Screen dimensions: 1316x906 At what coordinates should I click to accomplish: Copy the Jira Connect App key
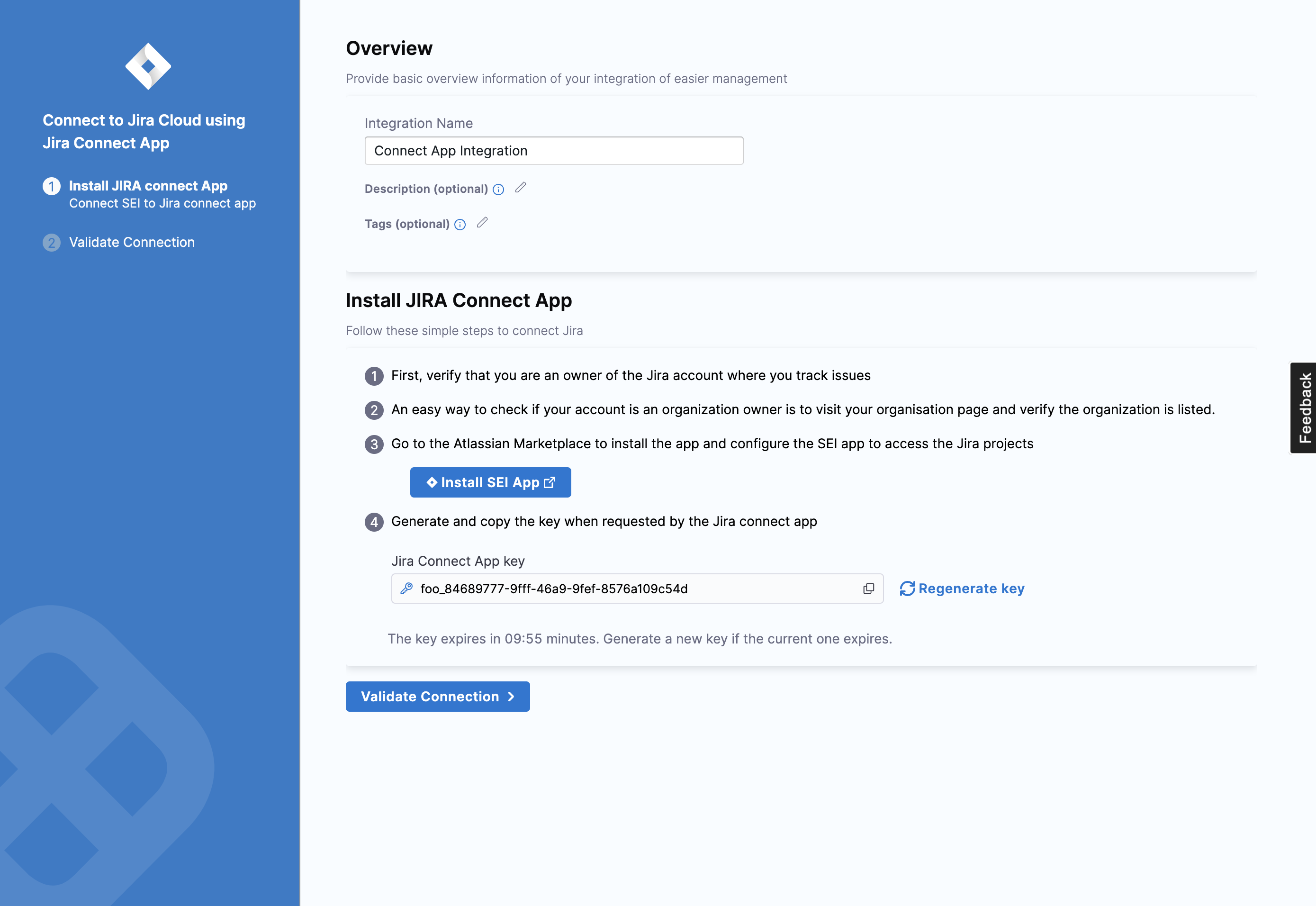point(868,589)
